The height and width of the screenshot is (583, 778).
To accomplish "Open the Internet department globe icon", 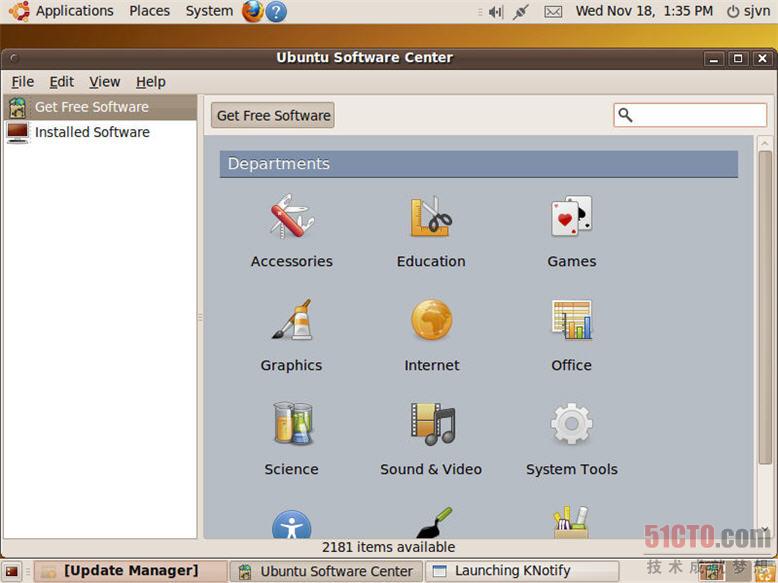I will click(432, 320).
